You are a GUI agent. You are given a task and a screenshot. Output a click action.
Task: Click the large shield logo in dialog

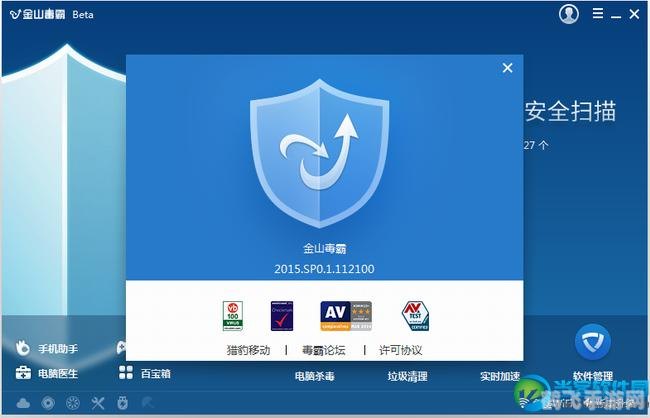[x=320, y=153]
